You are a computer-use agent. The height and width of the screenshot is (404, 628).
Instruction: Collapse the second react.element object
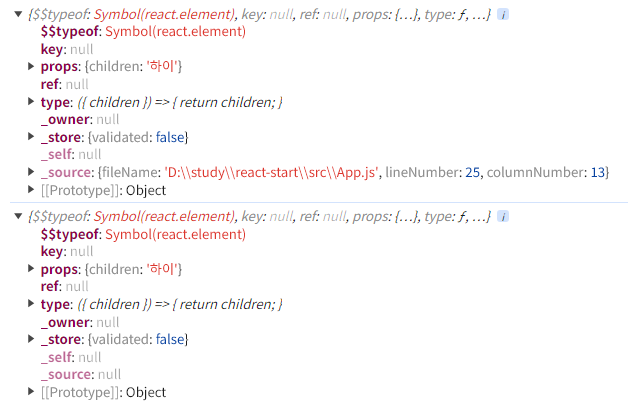coord(18,216)
